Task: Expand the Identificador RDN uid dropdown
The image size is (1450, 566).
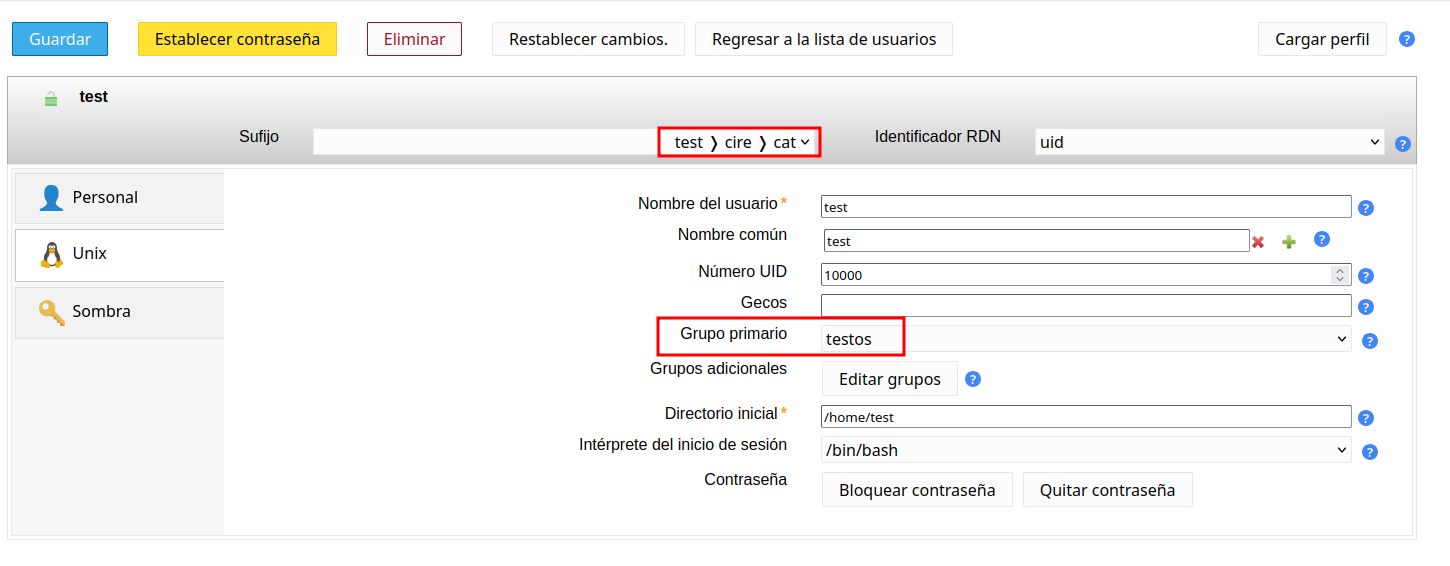Action: 1209,142
